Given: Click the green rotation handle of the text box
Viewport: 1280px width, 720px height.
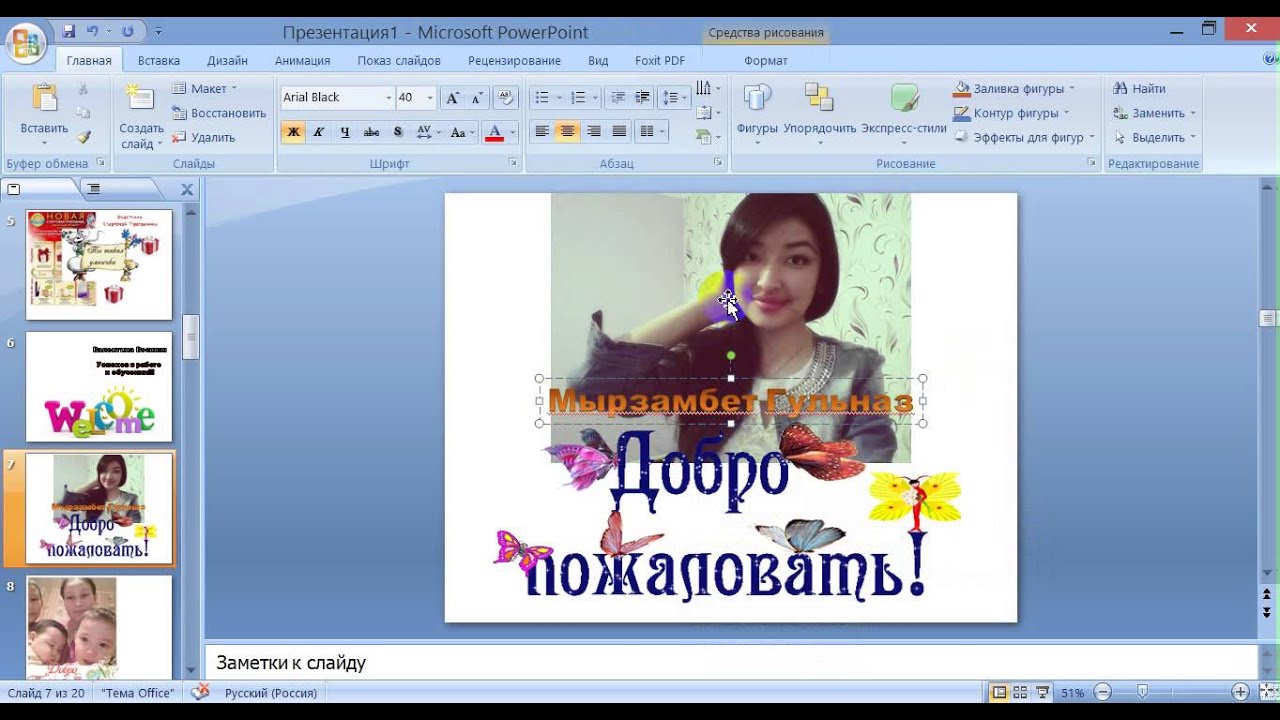Looking at the screenshot, I should (x=731, y=356).
